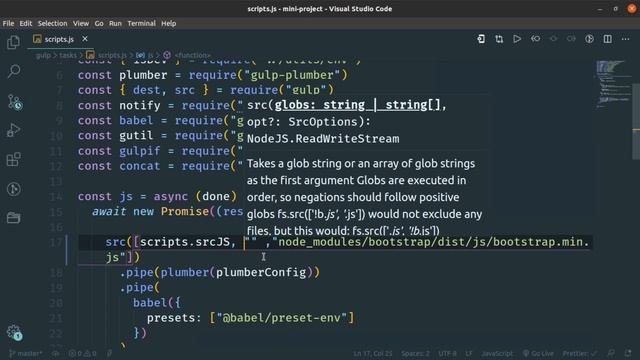
Task: Open the More Actions ellipsis menu
Action: [x=625, y=39]
